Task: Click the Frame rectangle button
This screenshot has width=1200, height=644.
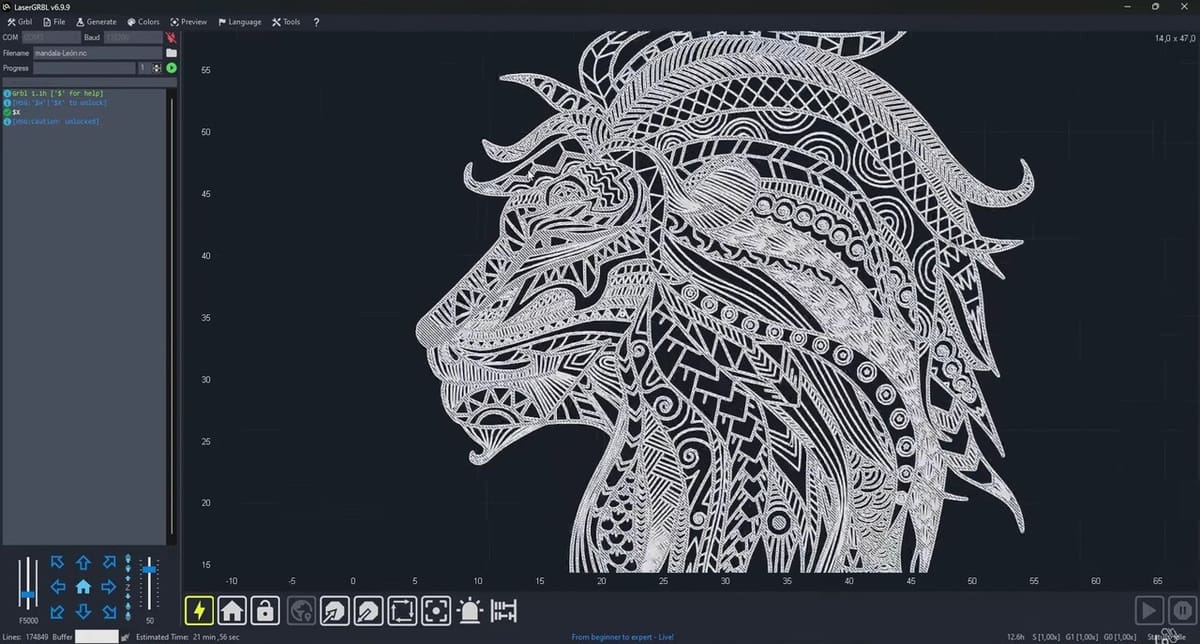Action: 402,609
